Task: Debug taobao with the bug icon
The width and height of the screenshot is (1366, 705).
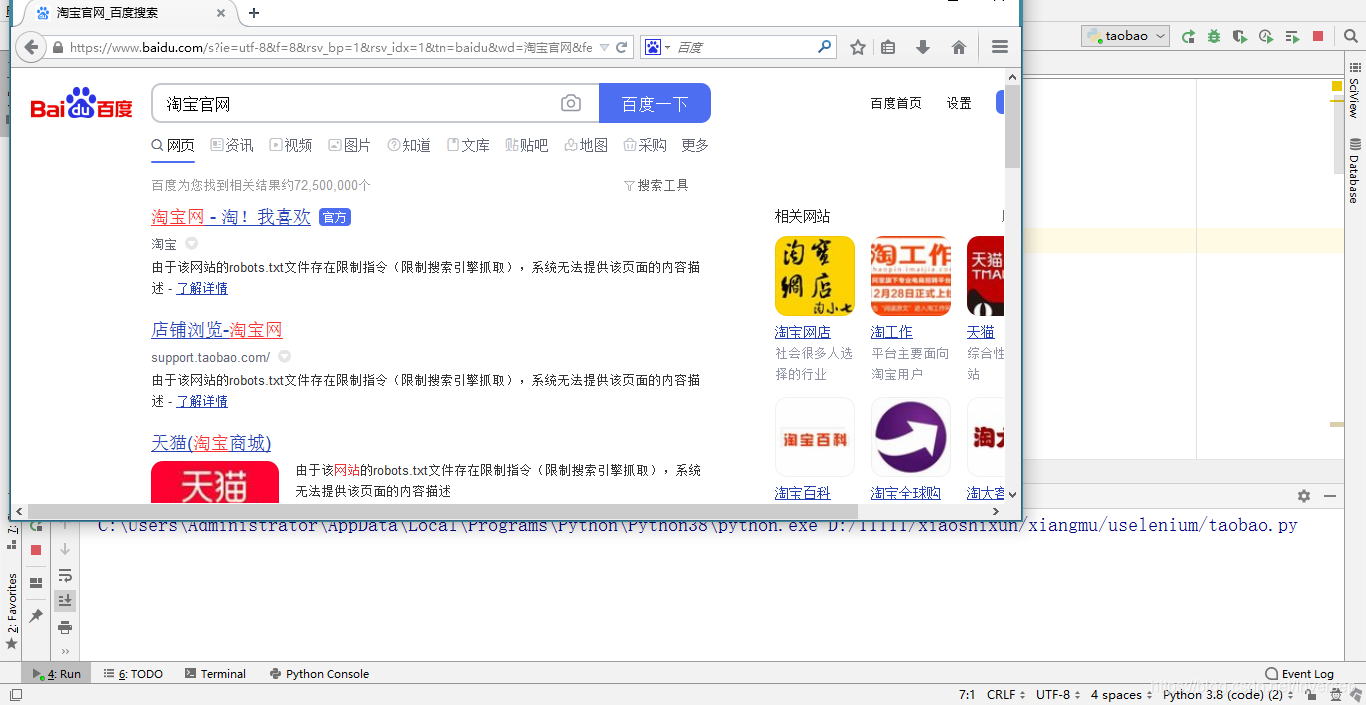Action: coord(1214,36)
